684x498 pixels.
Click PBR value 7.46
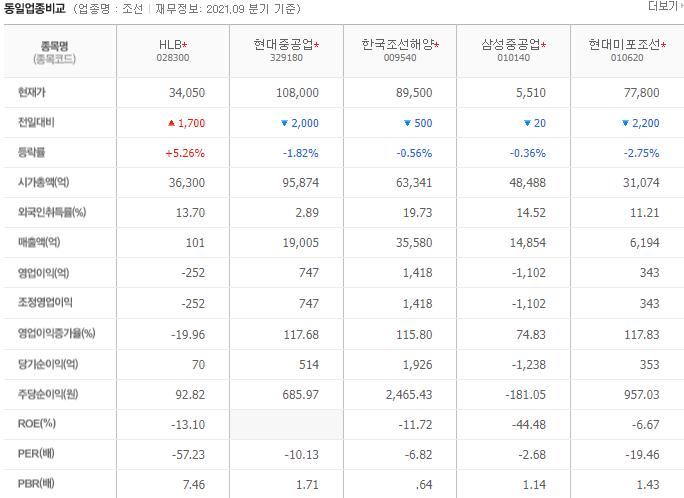(x=194, y=485)
